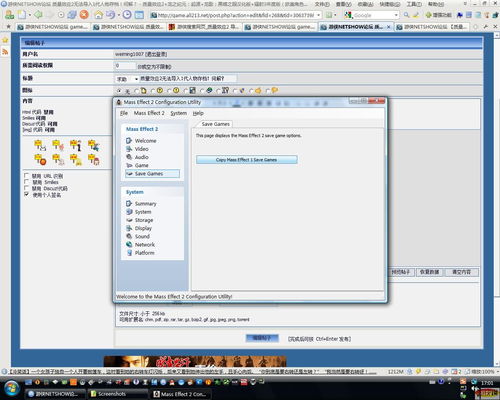
Task: Click the favorites star icon in left sidebar
Action: [x=5, y=40]
